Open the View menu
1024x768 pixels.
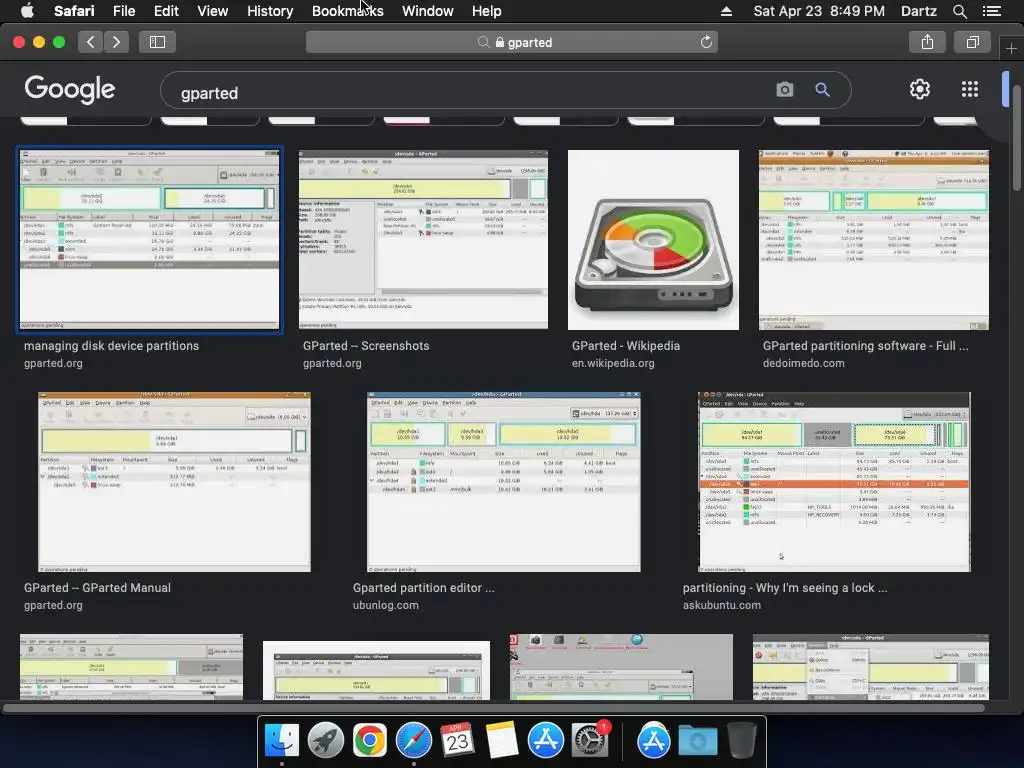[212, 11]
